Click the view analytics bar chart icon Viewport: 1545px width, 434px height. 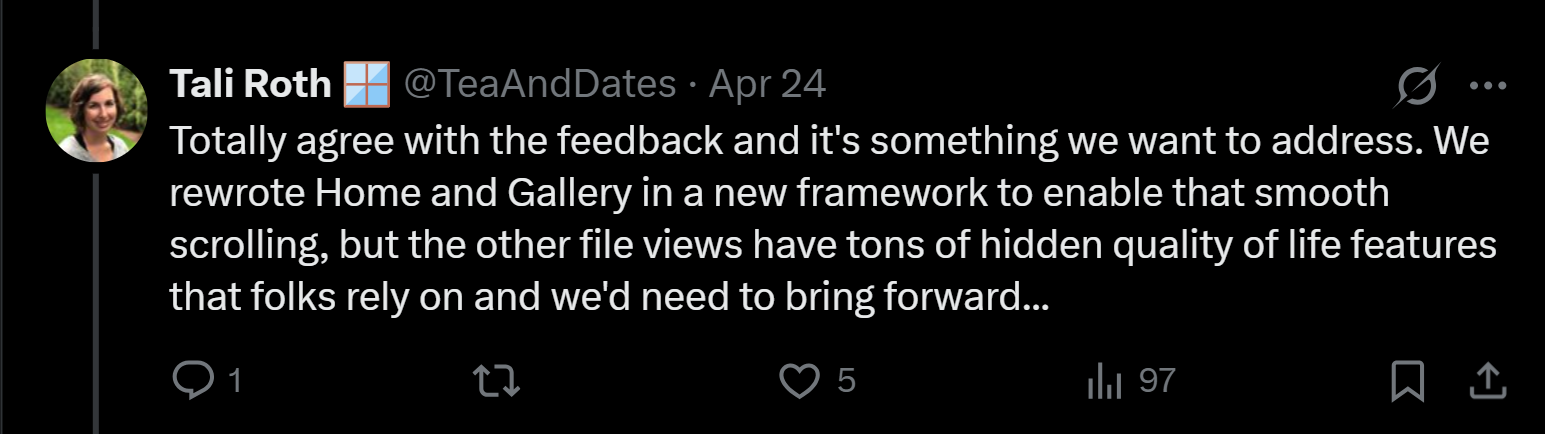coord(1105,381)
